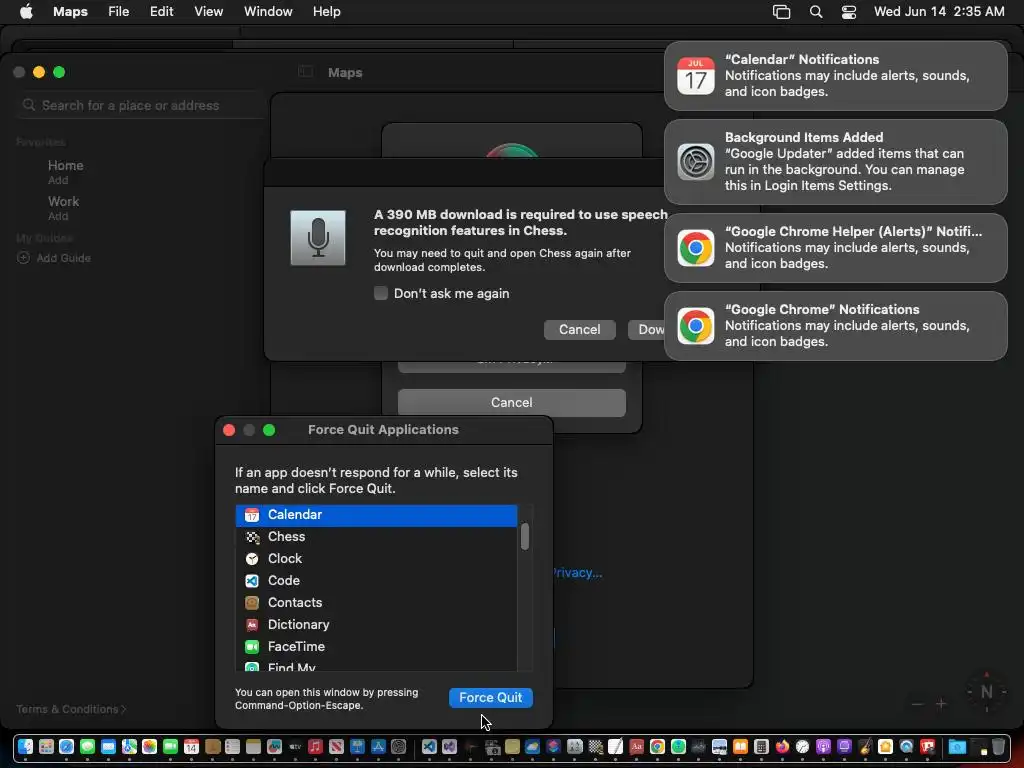The height and width of the screenshot is (768, 1024).
Task: Select Contacts in Force Quit list
Action: [376, 603]
